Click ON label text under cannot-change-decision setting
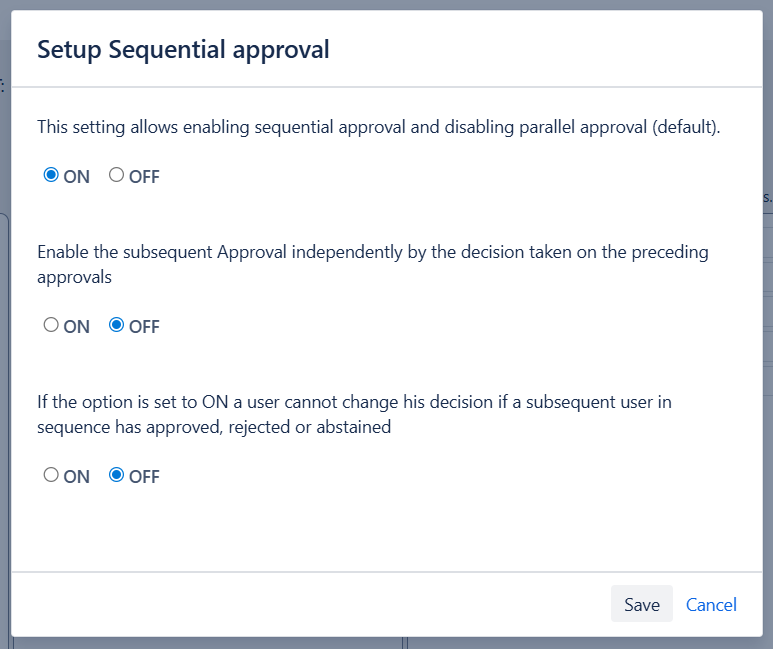Viewport: 773px width, 649px height. coord(77,477)
